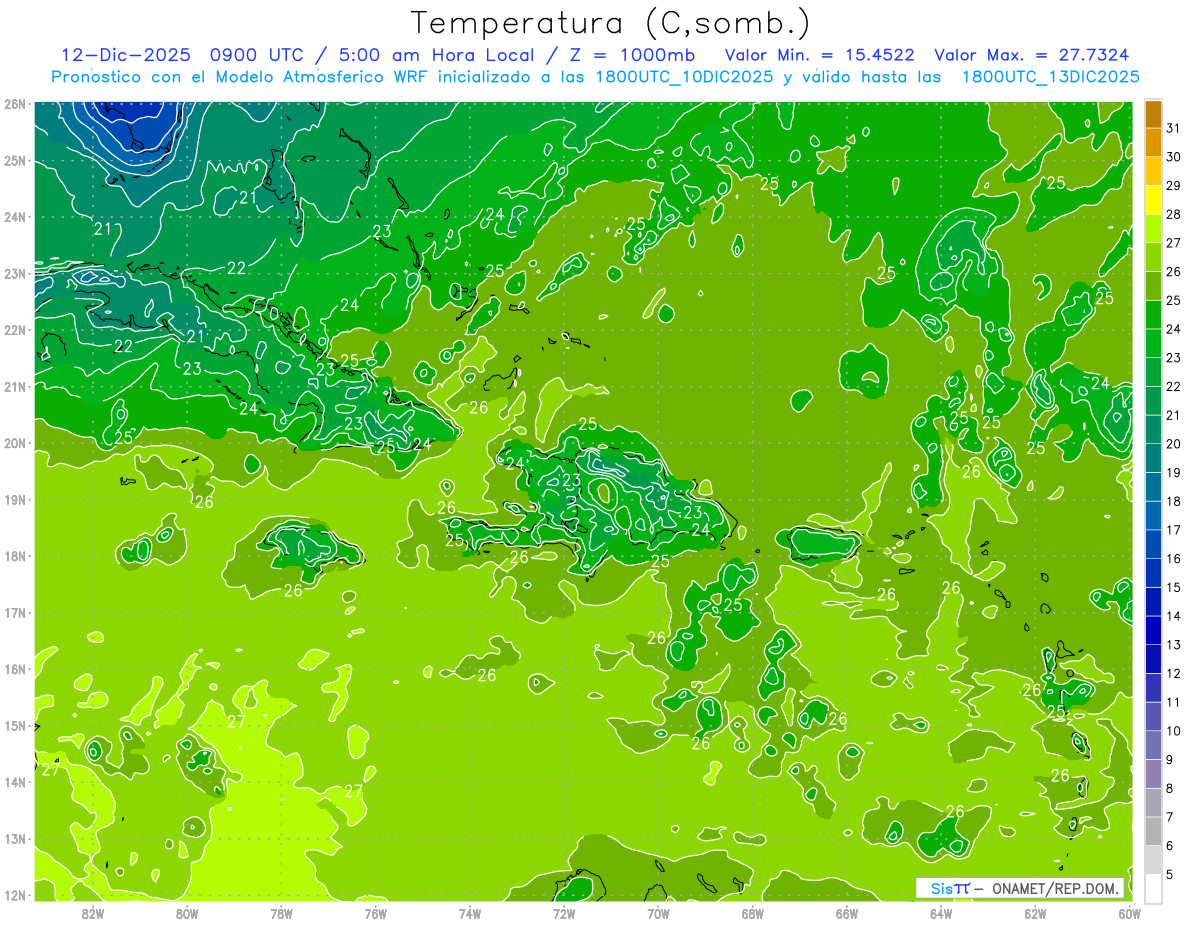Viewport: 1200px width, 927px height.
Task: Click the longitude axis label "66W"
Action: pos(847,913)
